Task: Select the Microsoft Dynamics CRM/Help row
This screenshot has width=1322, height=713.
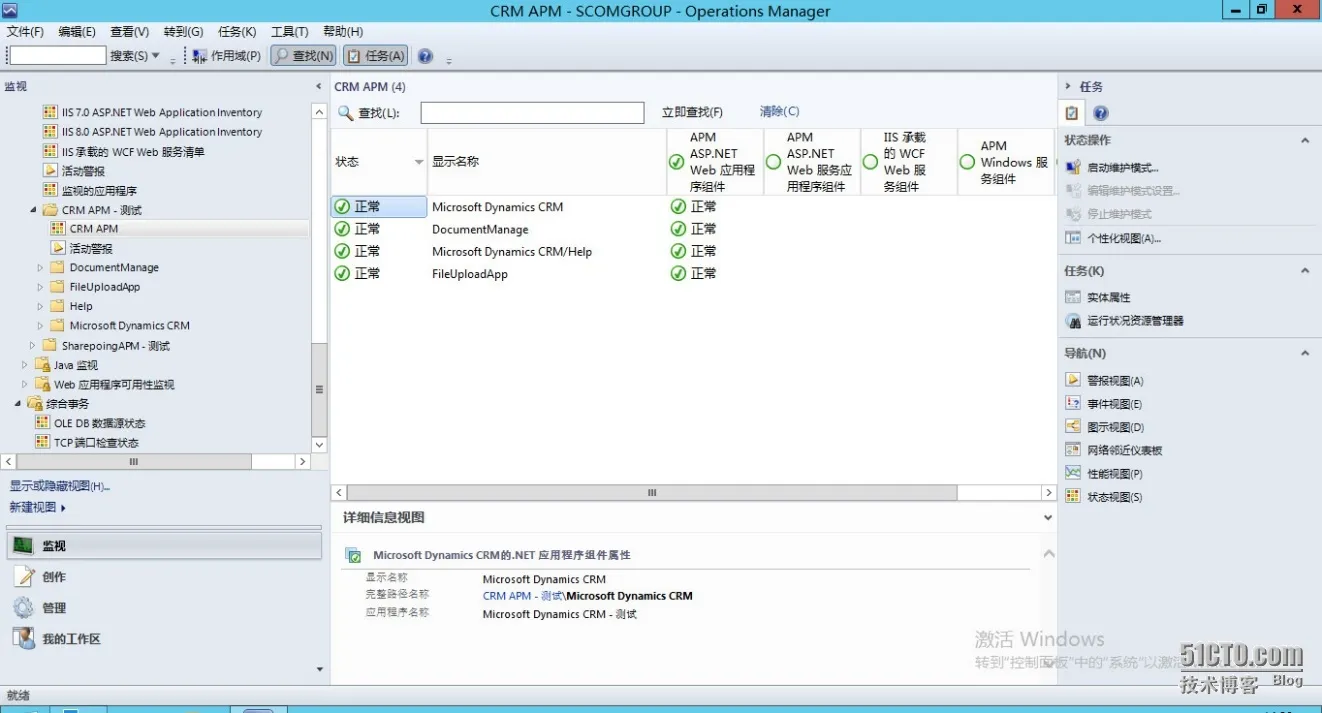Action: click(x=692, y=251)
